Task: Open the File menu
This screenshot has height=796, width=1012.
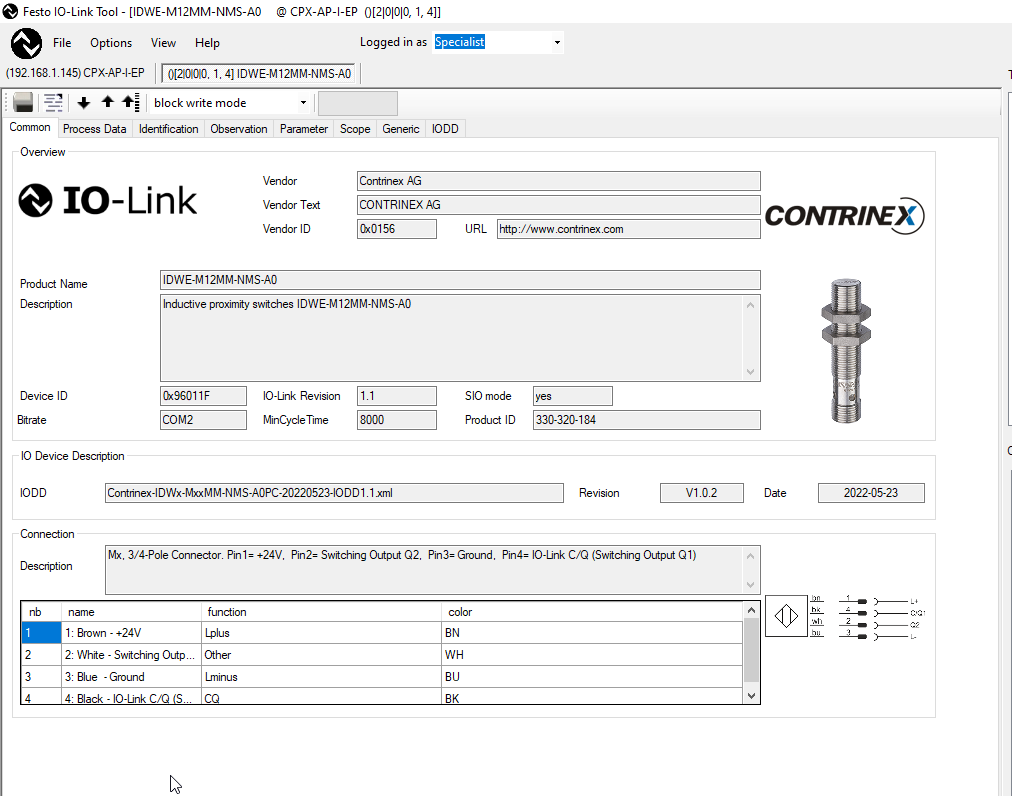Action: pos(62,43)
